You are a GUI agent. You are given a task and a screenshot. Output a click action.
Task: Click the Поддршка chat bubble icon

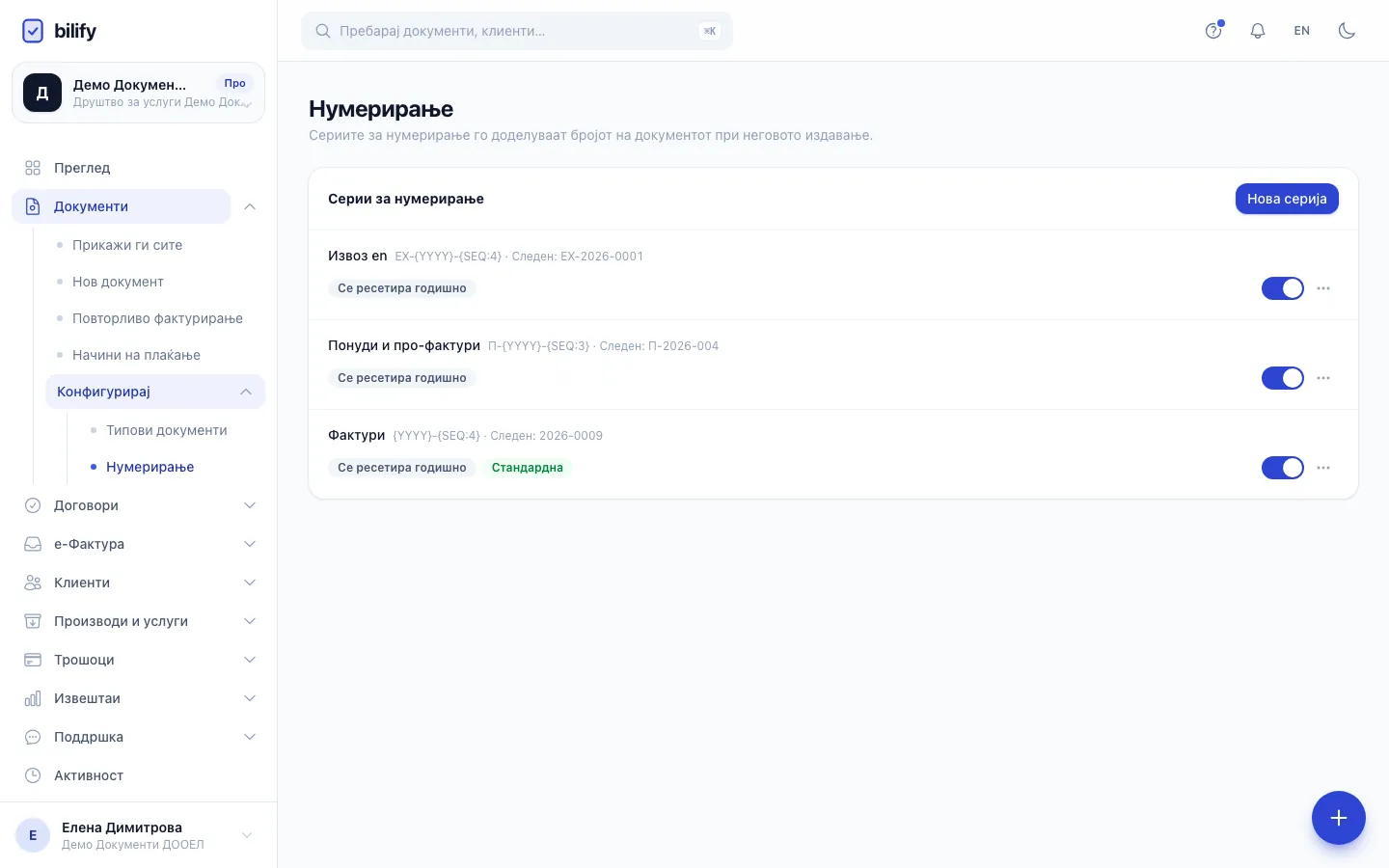pos(33,737)
